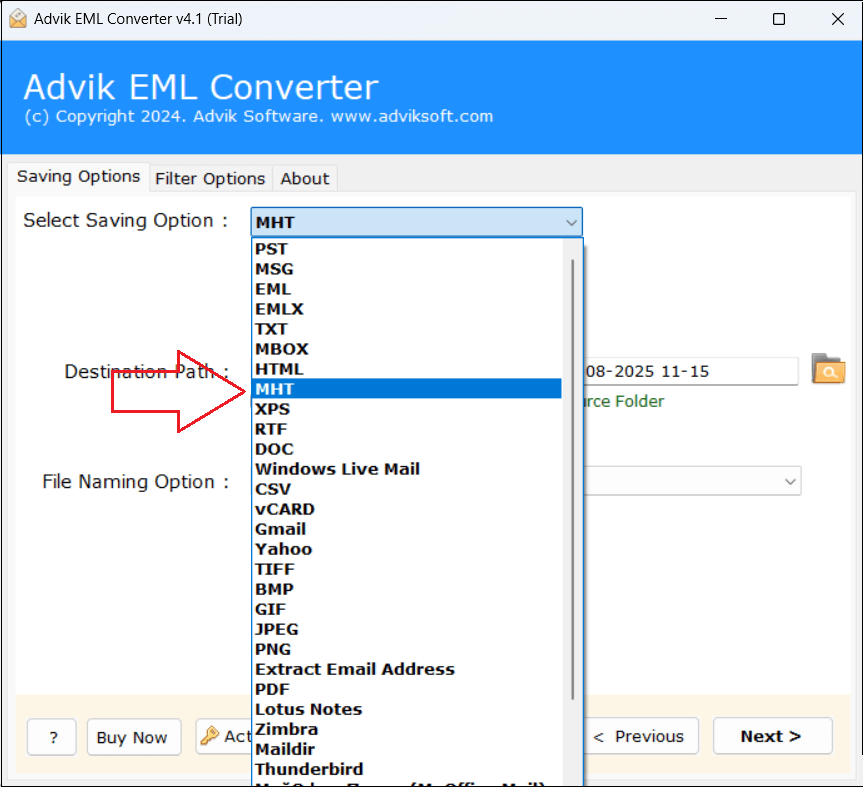863x787 pixels.
Task: Proceed with the Next button
Action: point(772,736)
